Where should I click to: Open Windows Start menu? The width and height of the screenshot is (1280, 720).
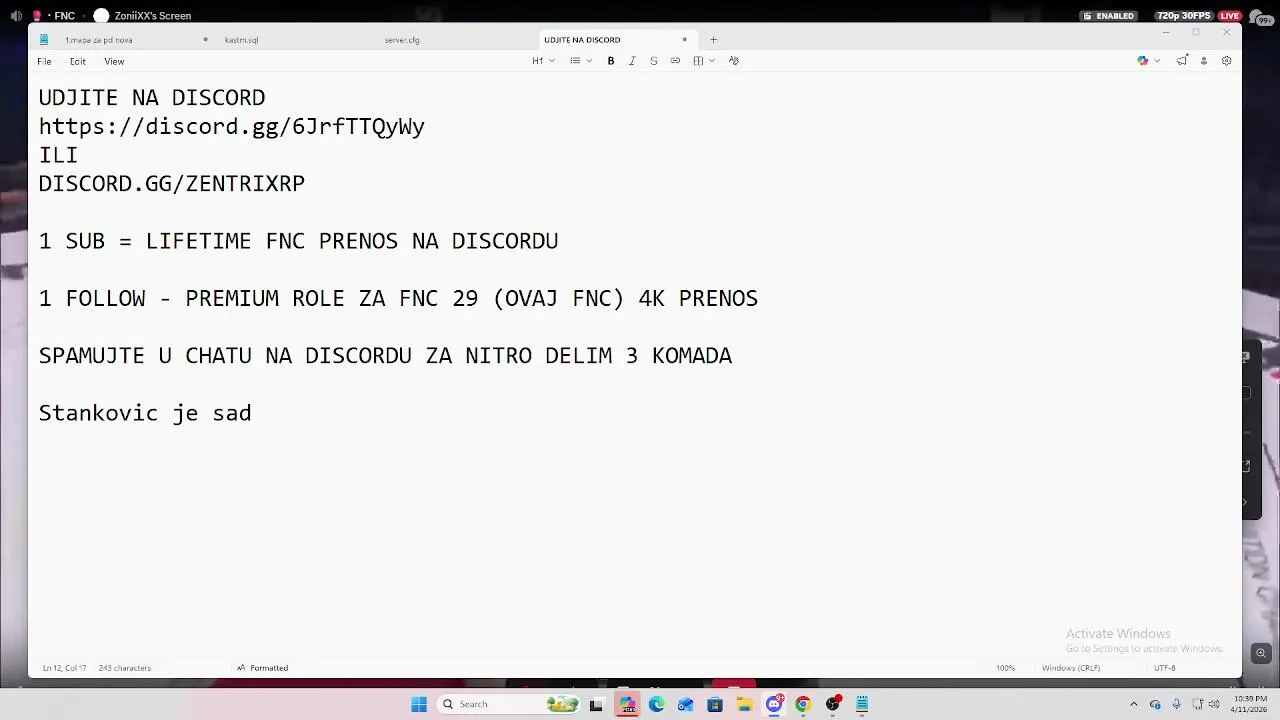(419, 704)
